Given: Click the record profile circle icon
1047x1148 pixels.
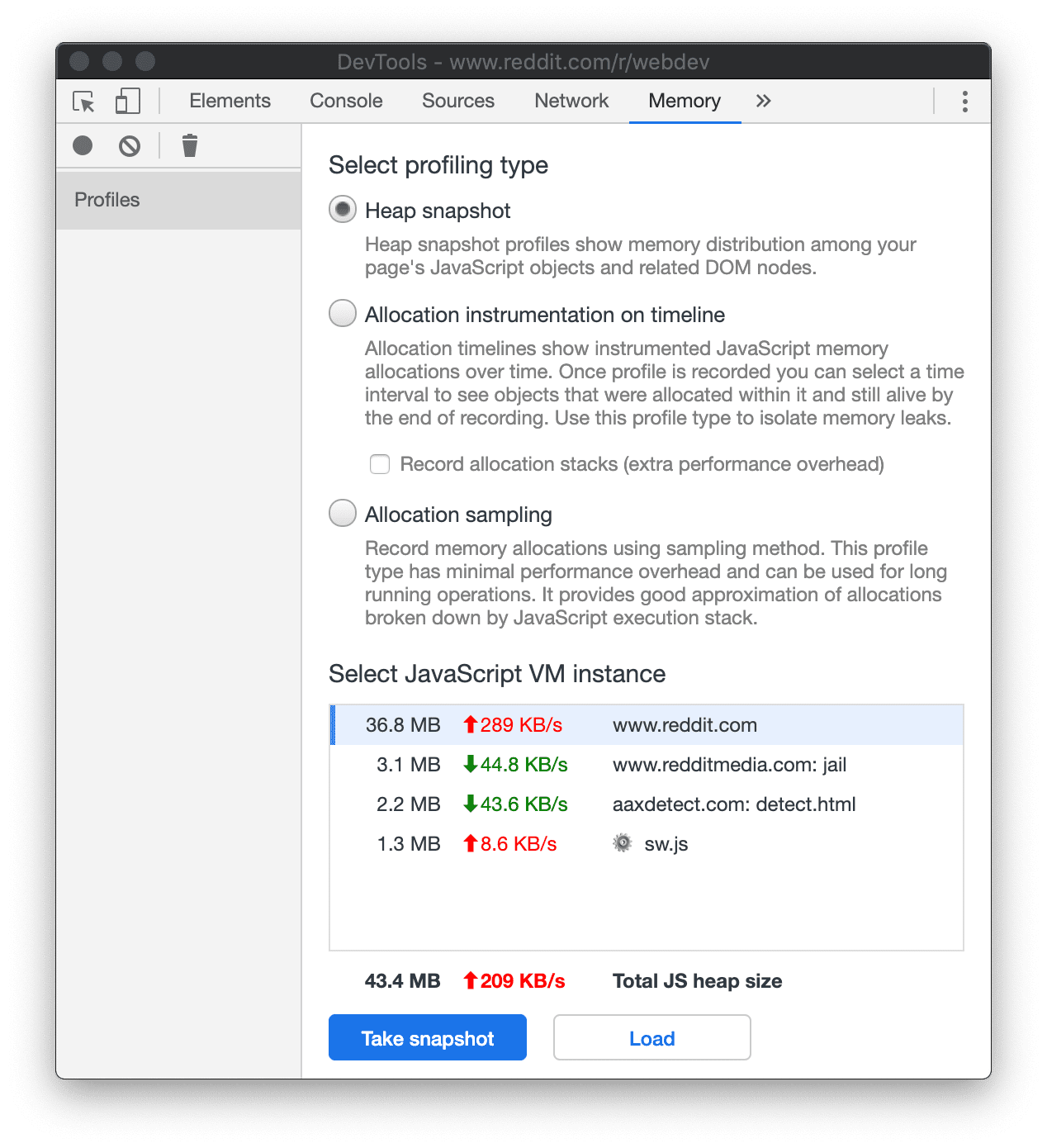Looking at the screenshot, I should (83, 146).
